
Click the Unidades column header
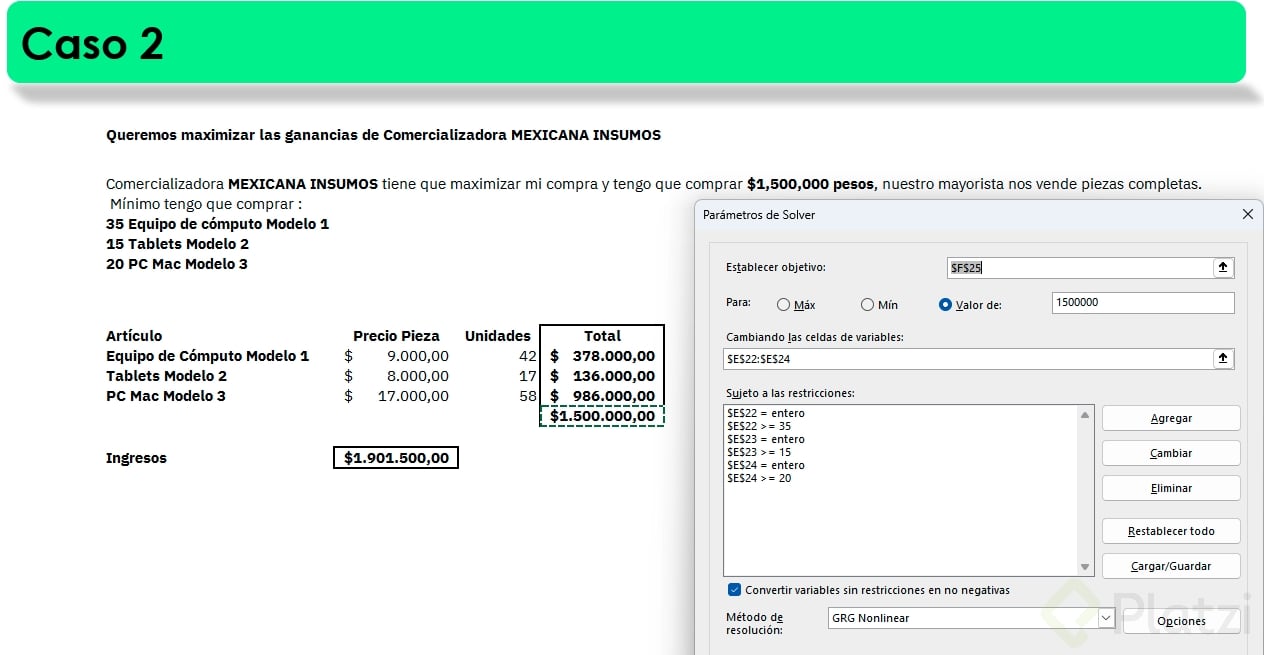[x=498, y=336]
